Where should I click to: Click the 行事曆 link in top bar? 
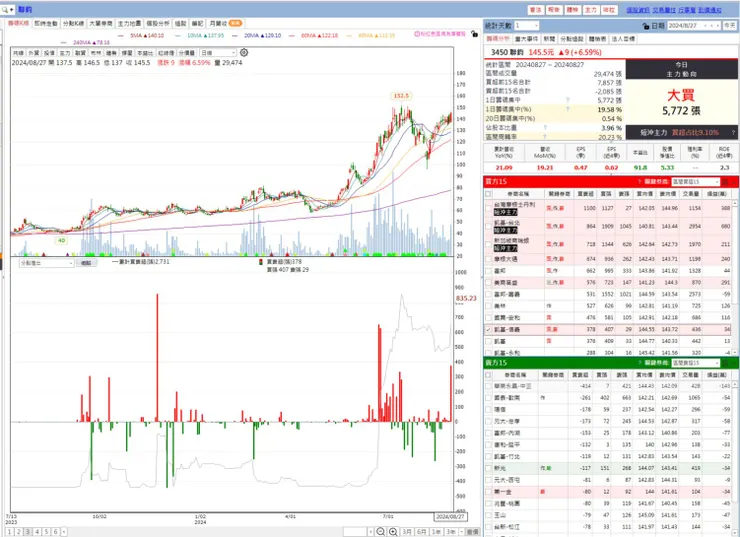pos(687,10)
